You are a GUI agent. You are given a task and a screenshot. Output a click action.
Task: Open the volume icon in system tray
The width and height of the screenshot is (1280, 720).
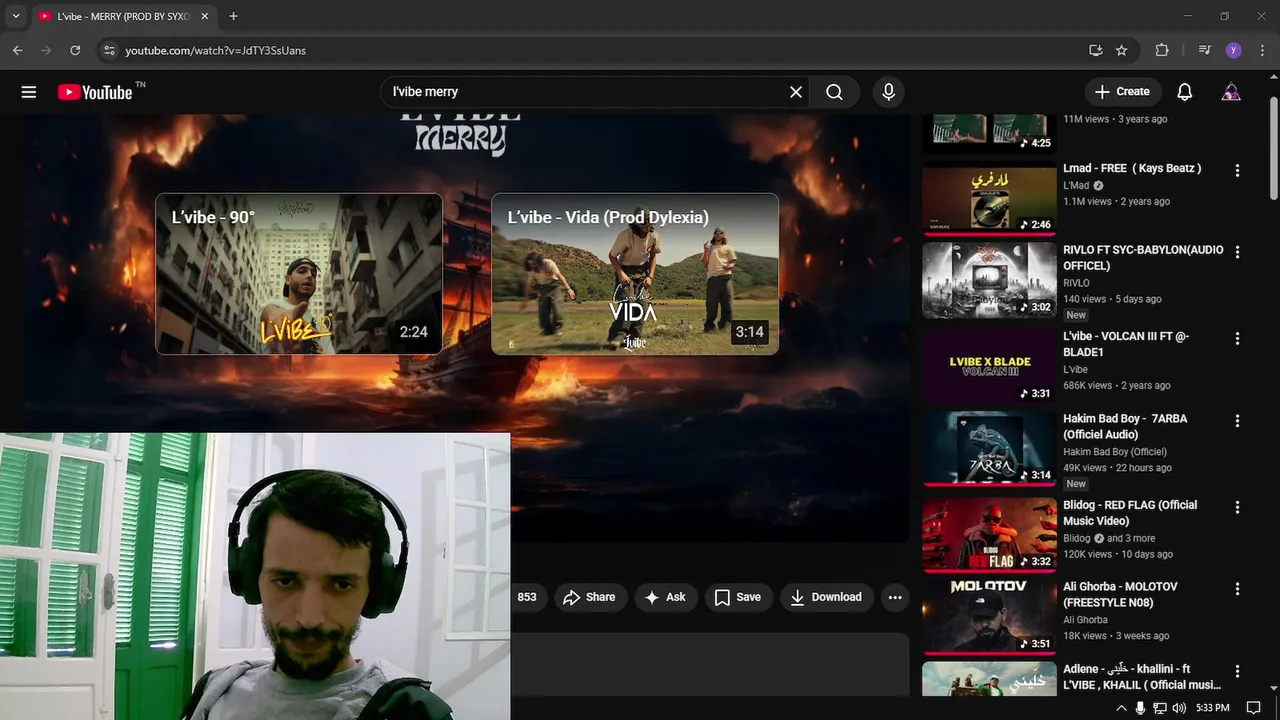1179,708
